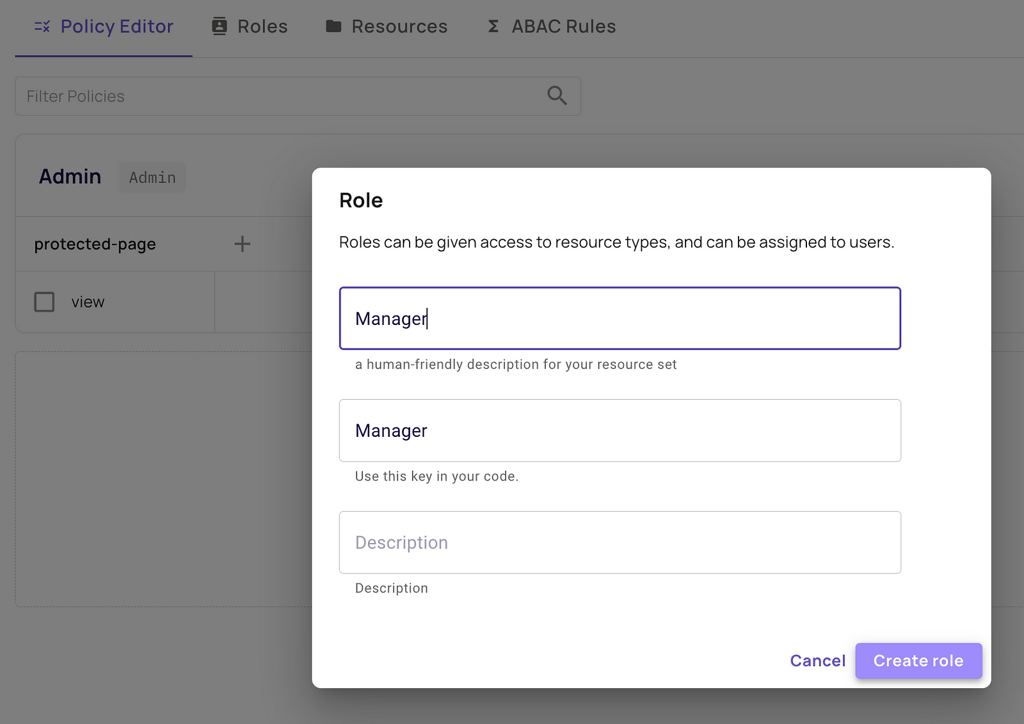This screenshot has height=724, width=1024.
Task: Click the role key field
Action: (620, 431)
